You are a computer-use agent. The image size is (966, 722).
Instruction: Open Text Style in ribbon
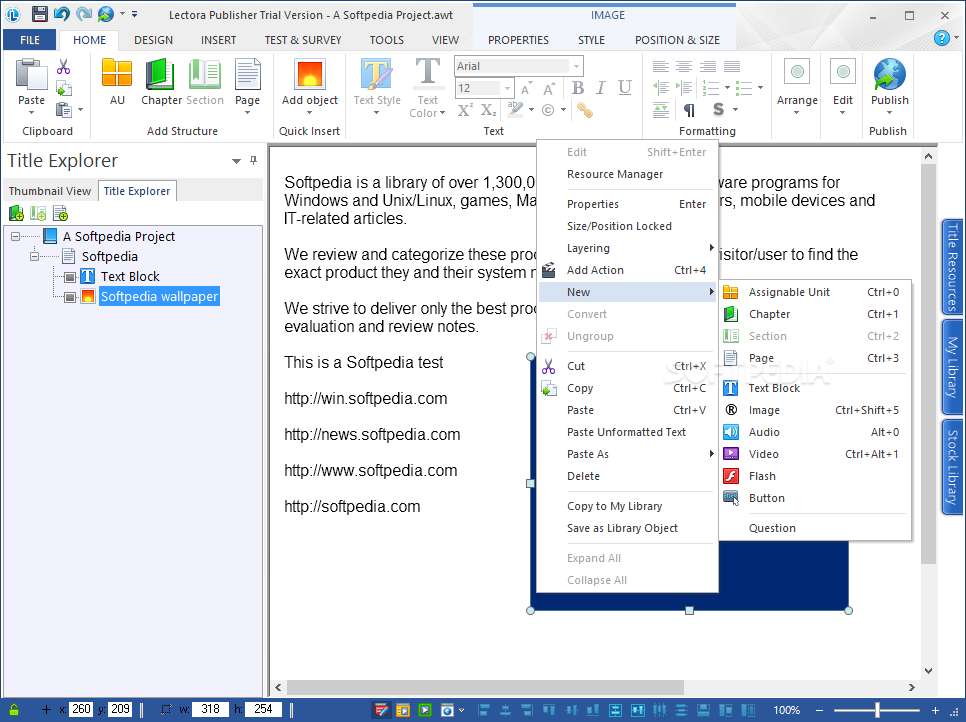(x=377, y=86)
